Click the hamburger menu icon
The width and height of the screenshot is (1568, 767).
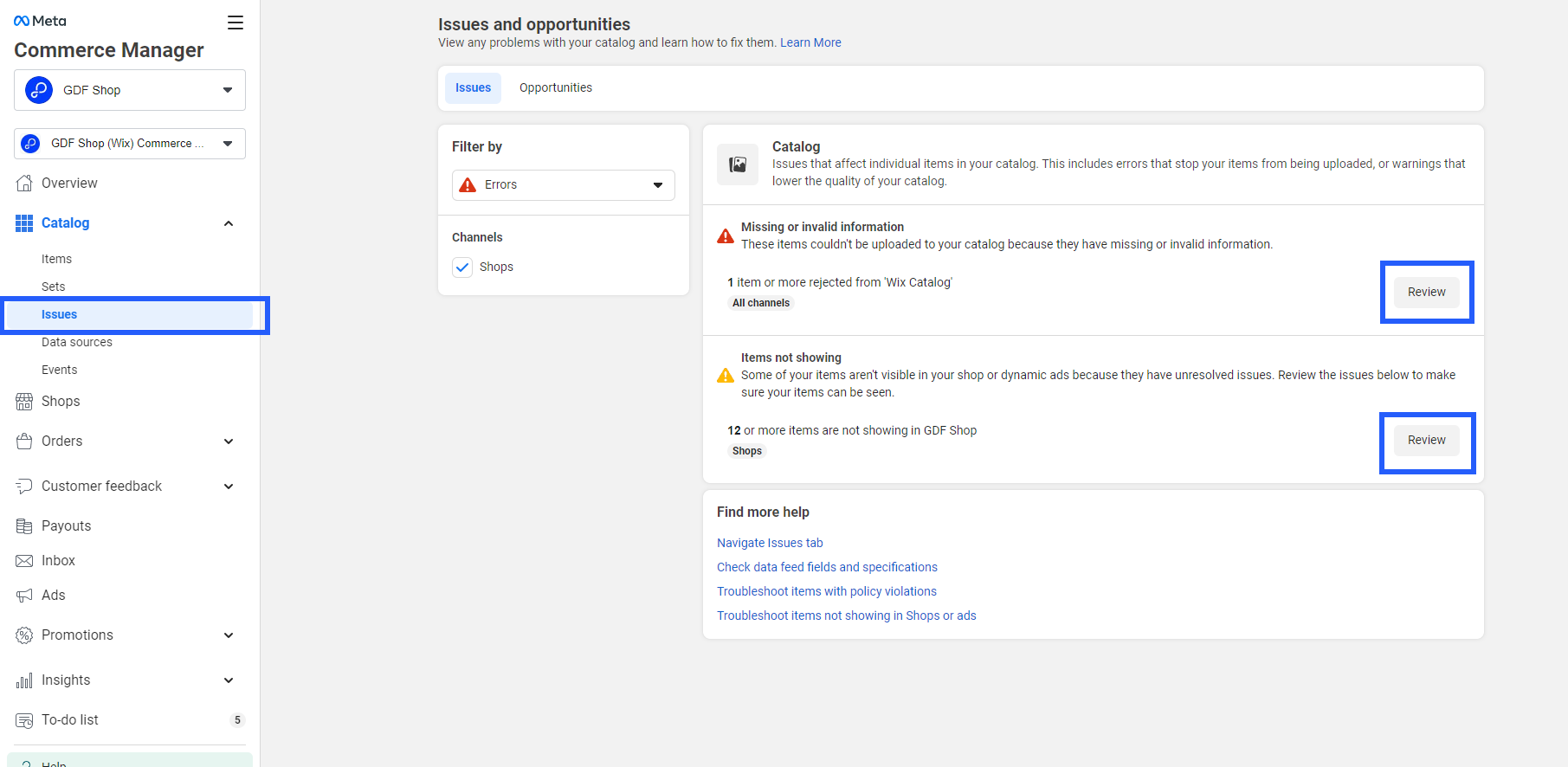tap(235, 23)
